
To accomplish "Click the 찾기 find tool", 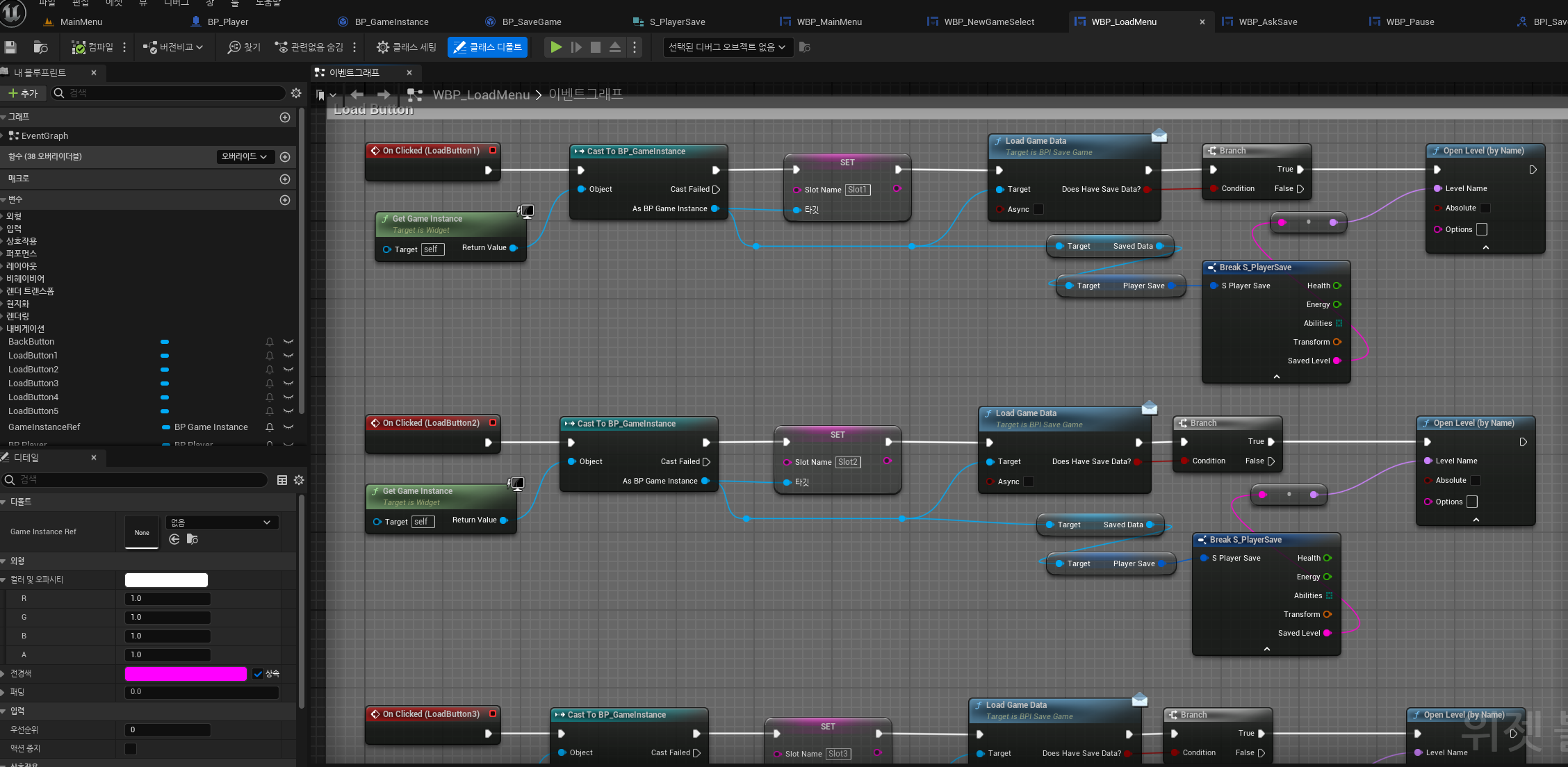I will pyautogui.click(x=244, y=47).
